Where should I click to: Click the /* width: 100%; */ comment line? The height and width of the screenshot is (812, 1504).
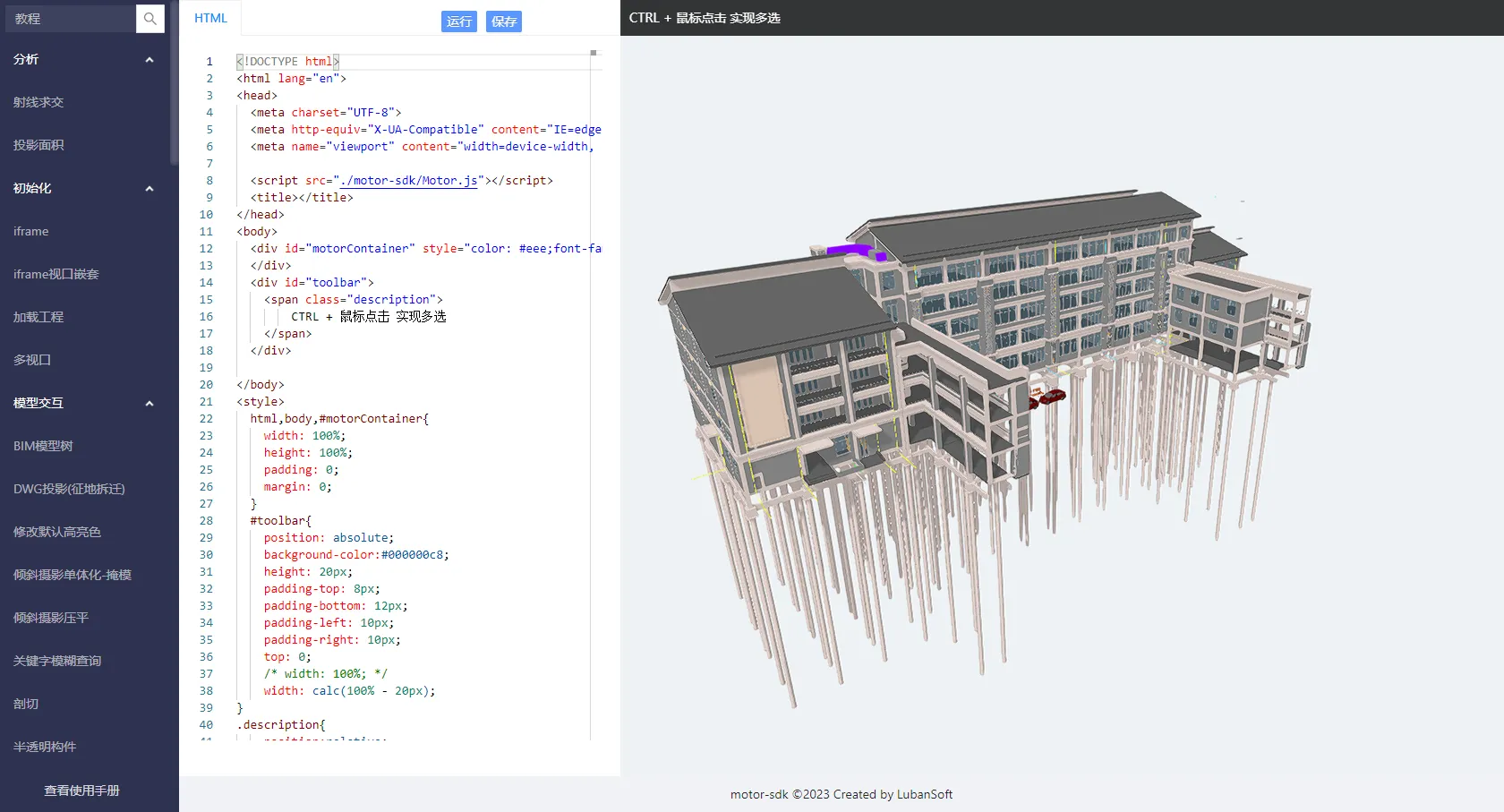pyautogui.click(x=326, y=674)
